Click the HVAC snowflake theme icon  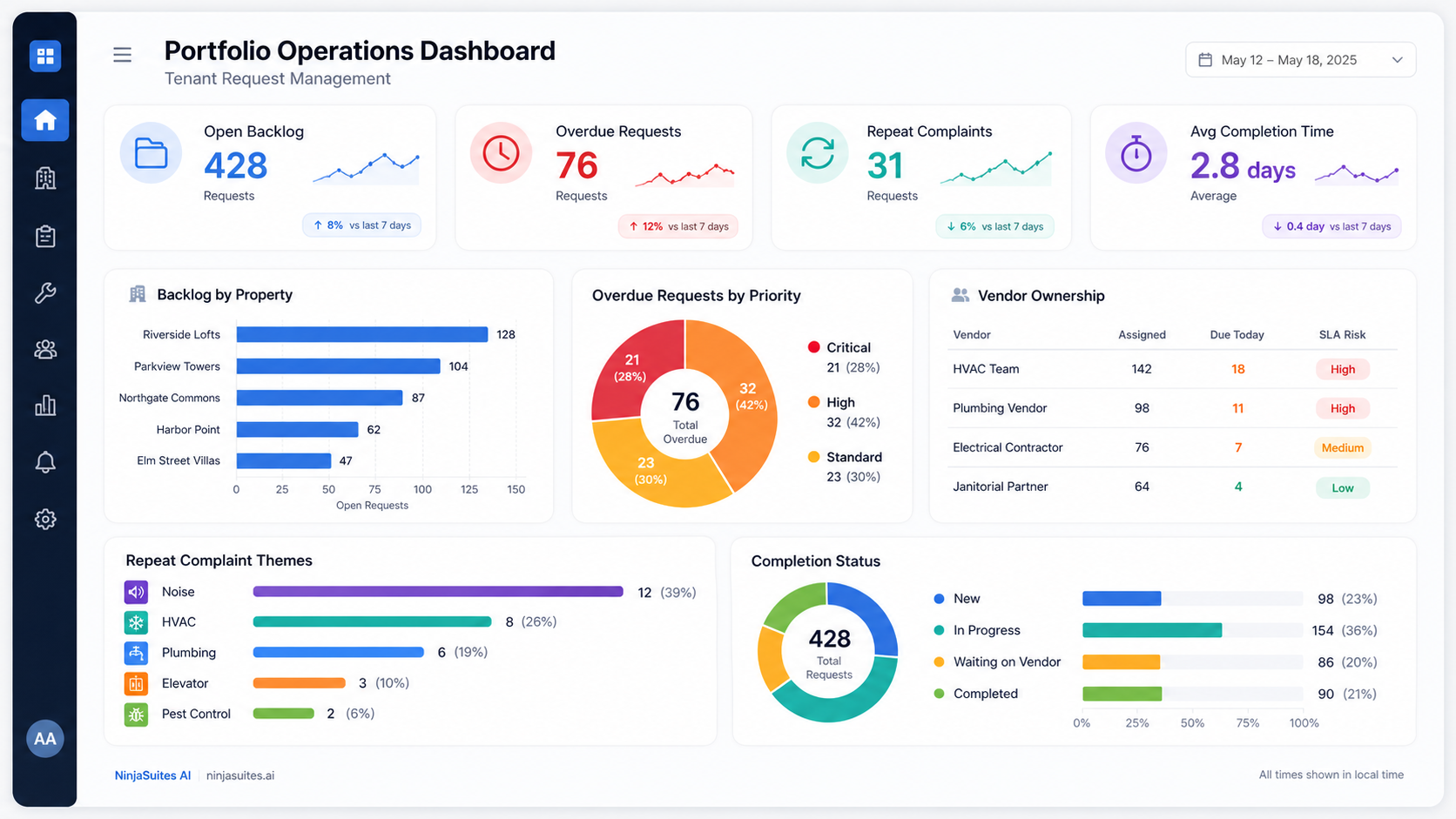pyautogui.click(x=136, y=622)
